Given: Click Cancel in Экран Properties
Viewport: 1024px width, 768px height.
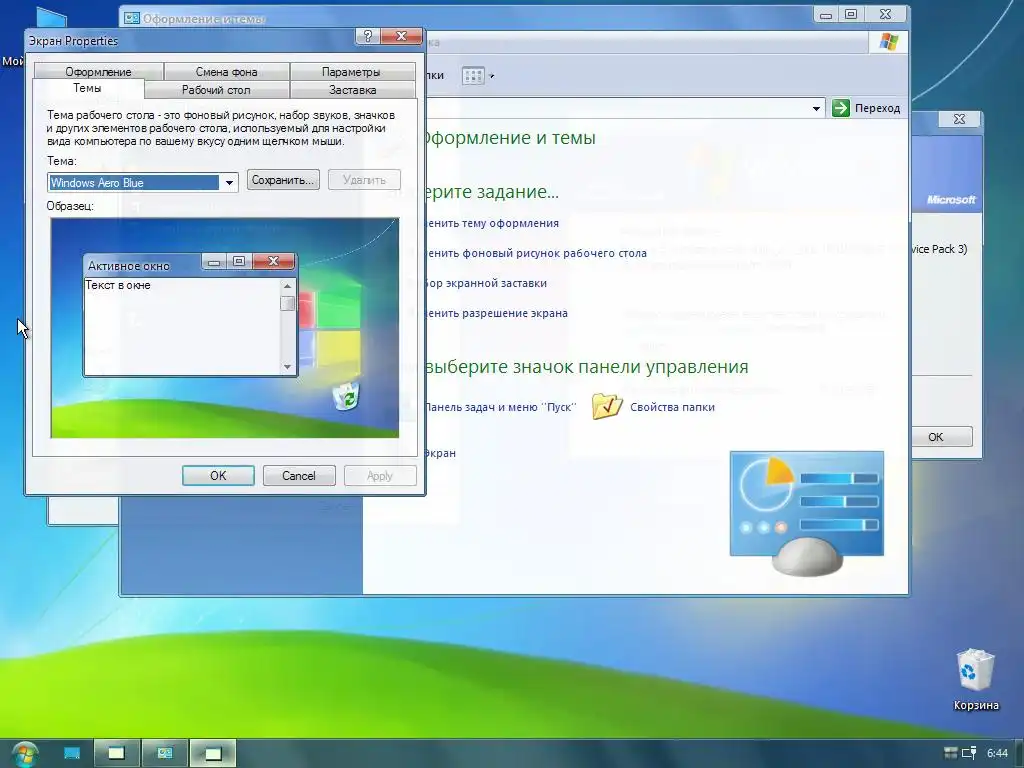Looking at the screenshot, I should point(299,475).
